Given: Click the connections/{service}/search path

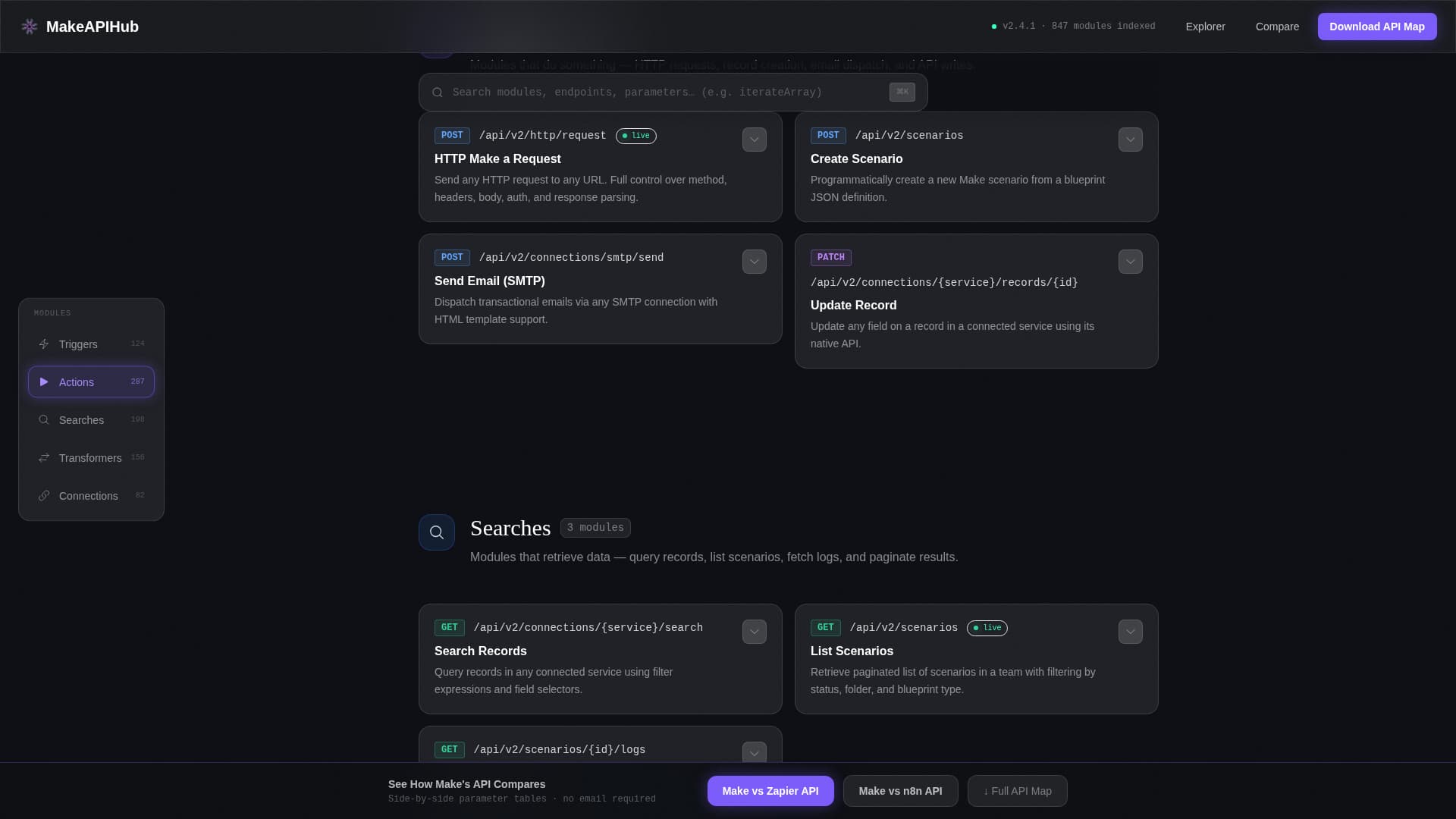Looking at the screenshot, I should (x=588, y=628).
